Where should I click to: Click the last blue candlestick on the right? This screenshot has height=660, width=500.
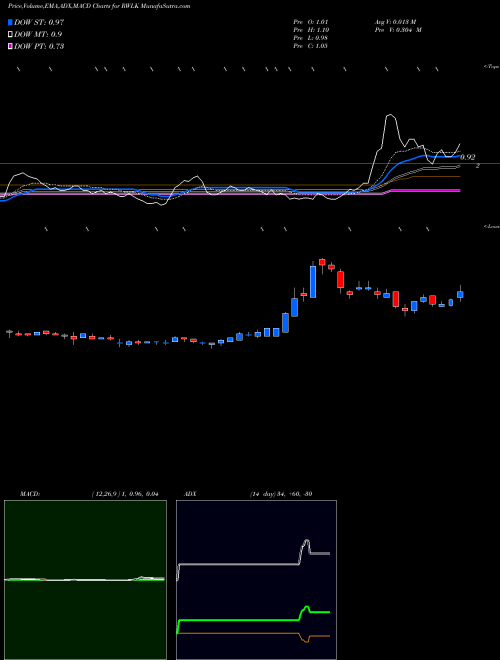(x=460, y=295)
